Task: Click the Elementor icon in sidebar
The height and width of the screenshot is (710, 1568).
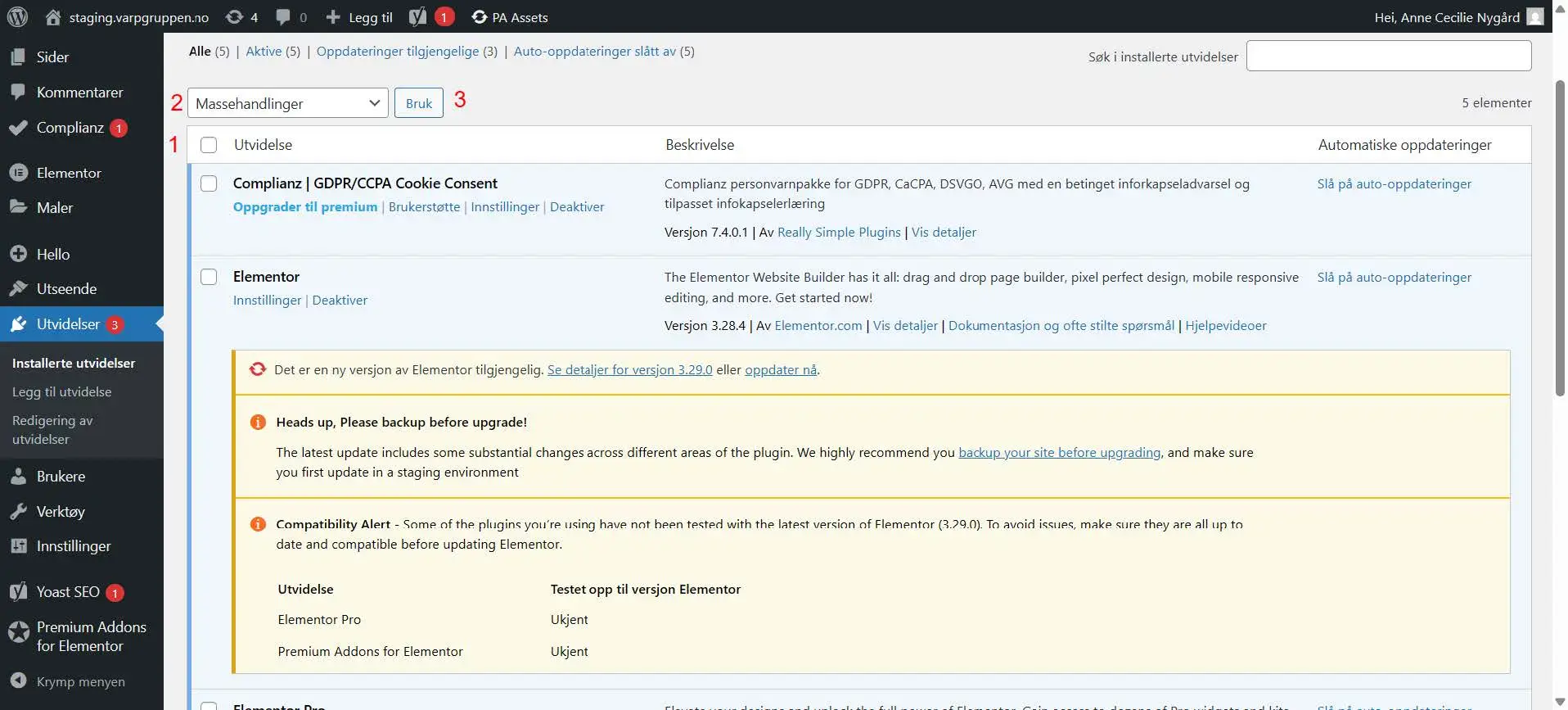Action: pyautogui.click(x=18, y=173)
